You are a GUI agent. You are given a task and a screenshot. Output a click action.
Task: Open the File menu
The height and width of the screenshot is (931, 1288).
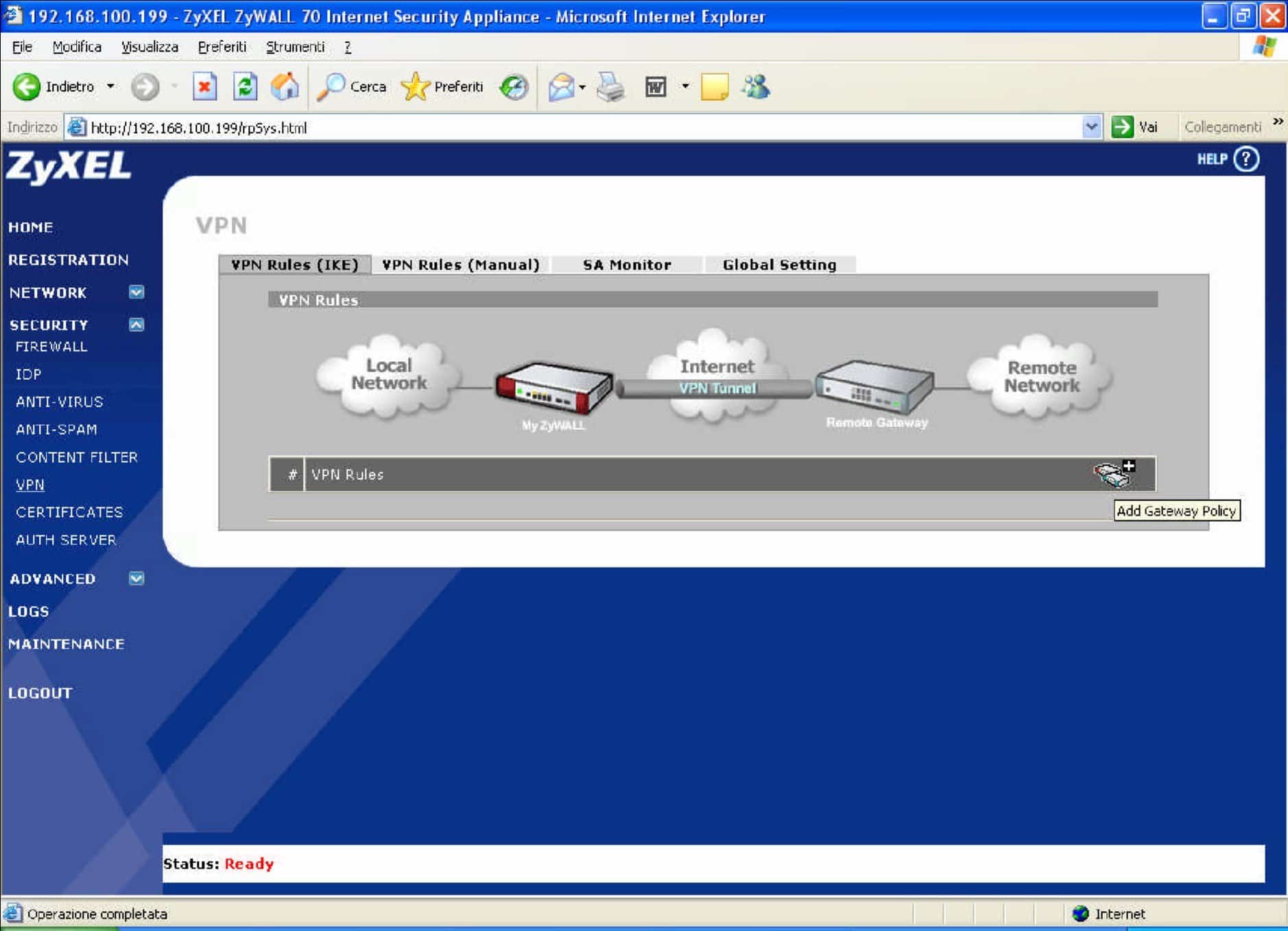(x=22, y=47)
